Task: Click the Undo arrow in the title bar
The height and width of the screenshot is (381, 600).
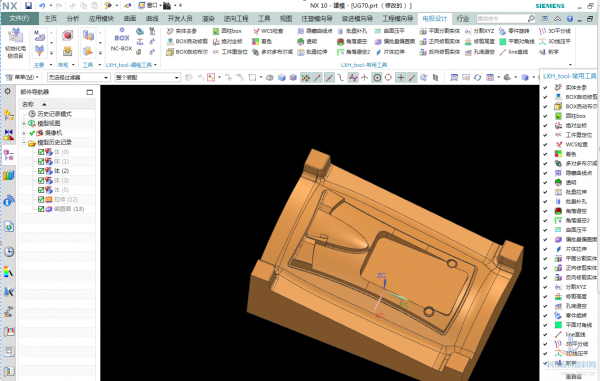Action: click(42, 6)
